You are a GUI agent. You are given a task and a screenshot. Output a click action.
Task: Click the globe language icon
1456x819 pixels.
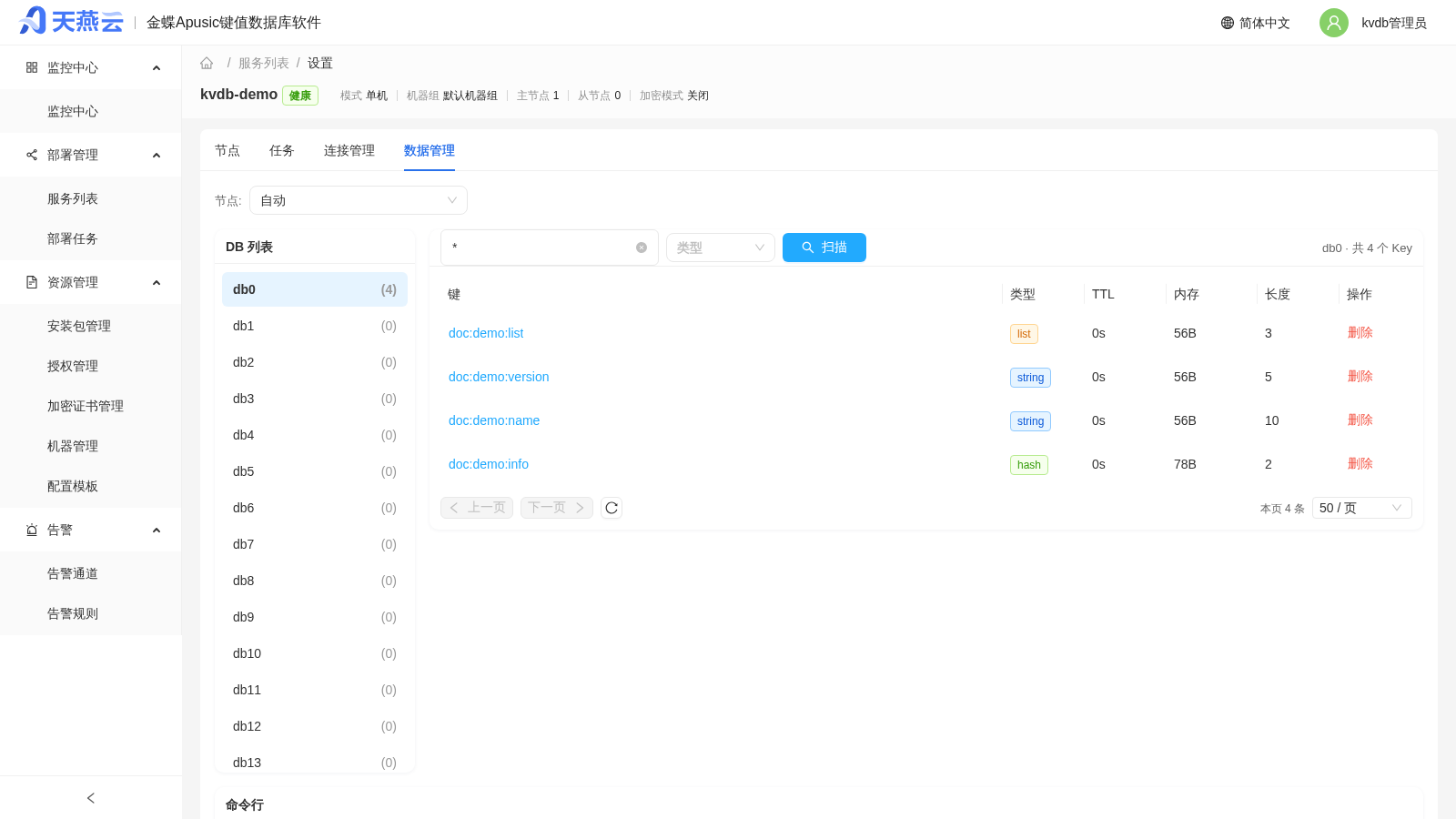1228,23
